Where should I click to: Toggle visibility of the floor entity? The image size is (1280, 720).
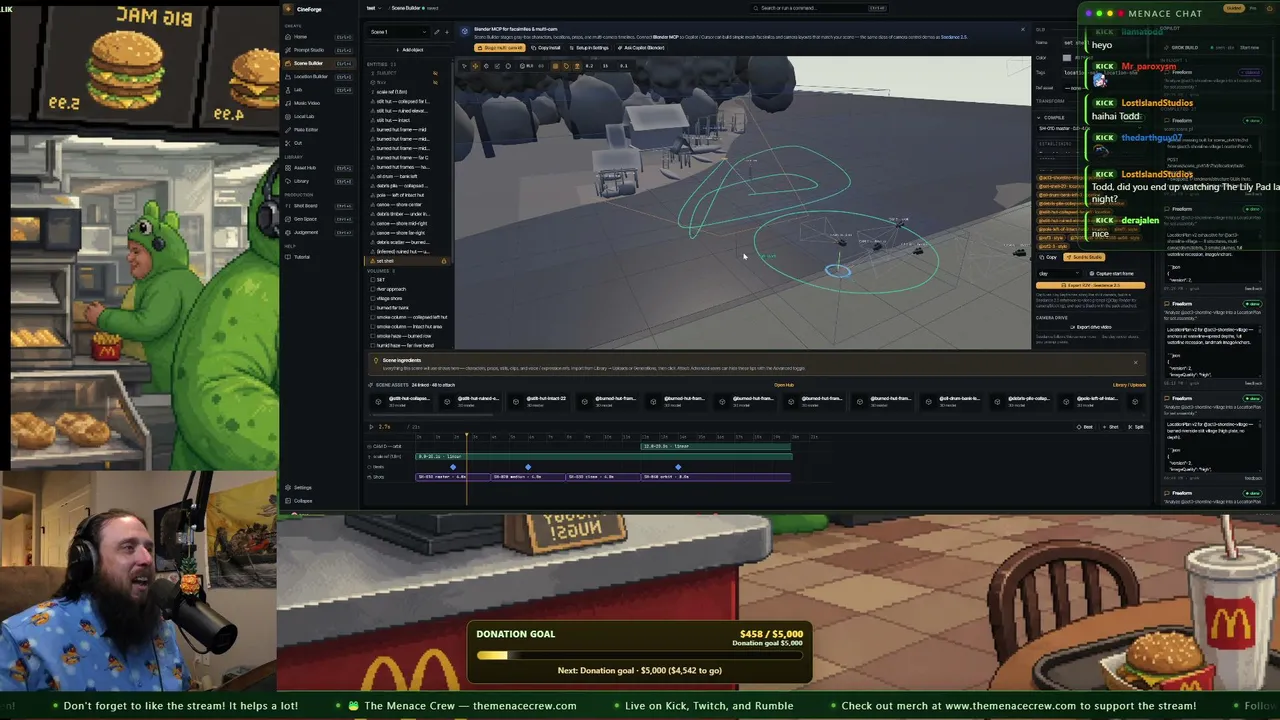pyautogui.click(x=435, y=82)
